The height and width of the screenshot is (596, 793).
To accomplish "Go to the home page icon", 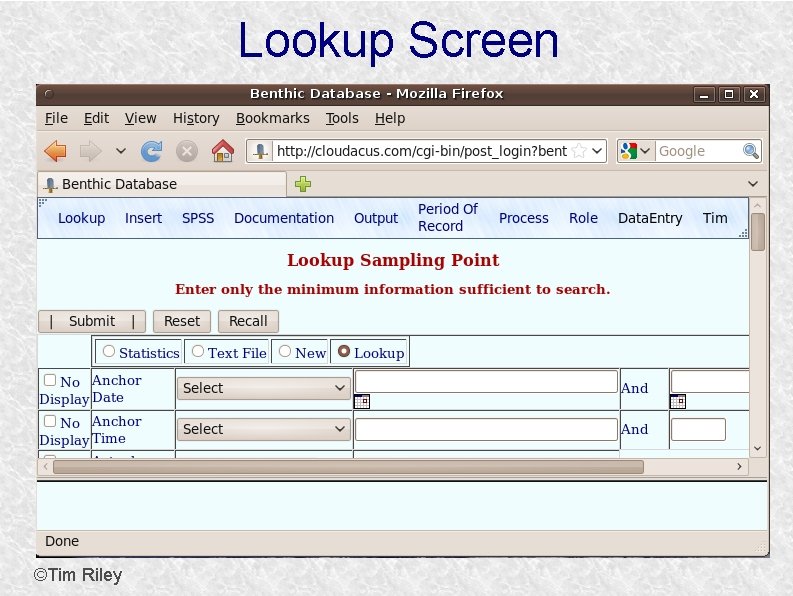I will click(223, 150).
